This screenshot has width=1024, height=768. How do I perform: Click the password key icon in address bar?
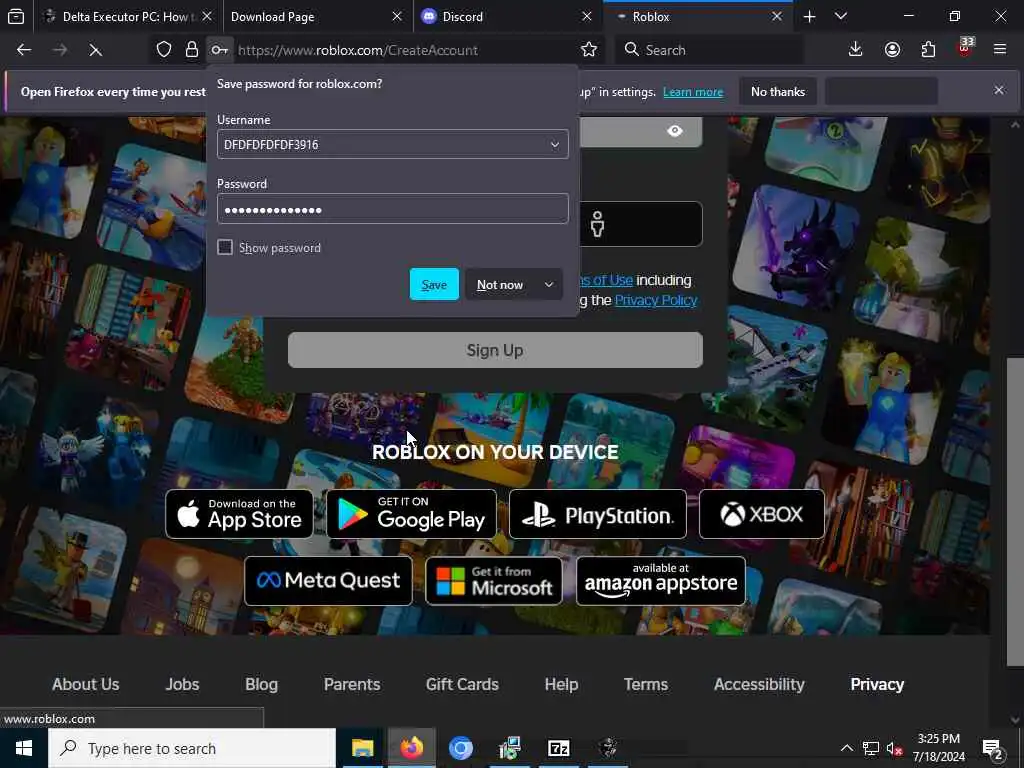pos(219,50)
